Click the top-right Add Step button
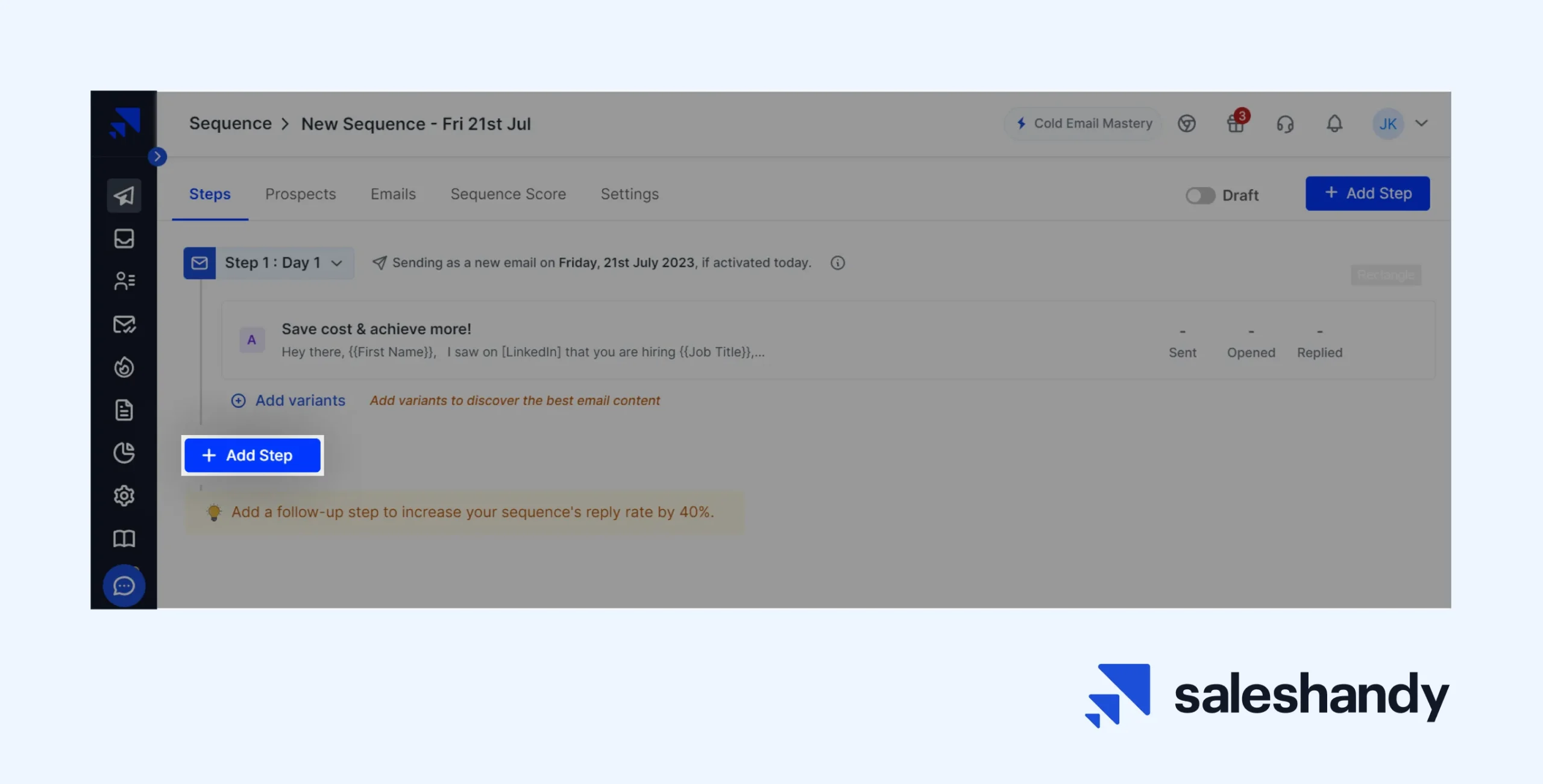The image size is (1543, 784). coord(1368,193)
